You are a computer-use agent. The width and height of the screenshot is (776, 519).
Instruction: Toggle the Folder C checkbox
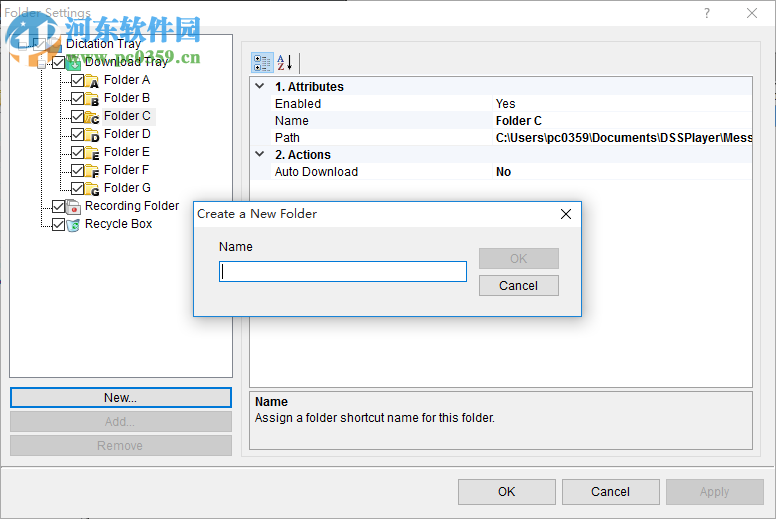click(77, 116)
